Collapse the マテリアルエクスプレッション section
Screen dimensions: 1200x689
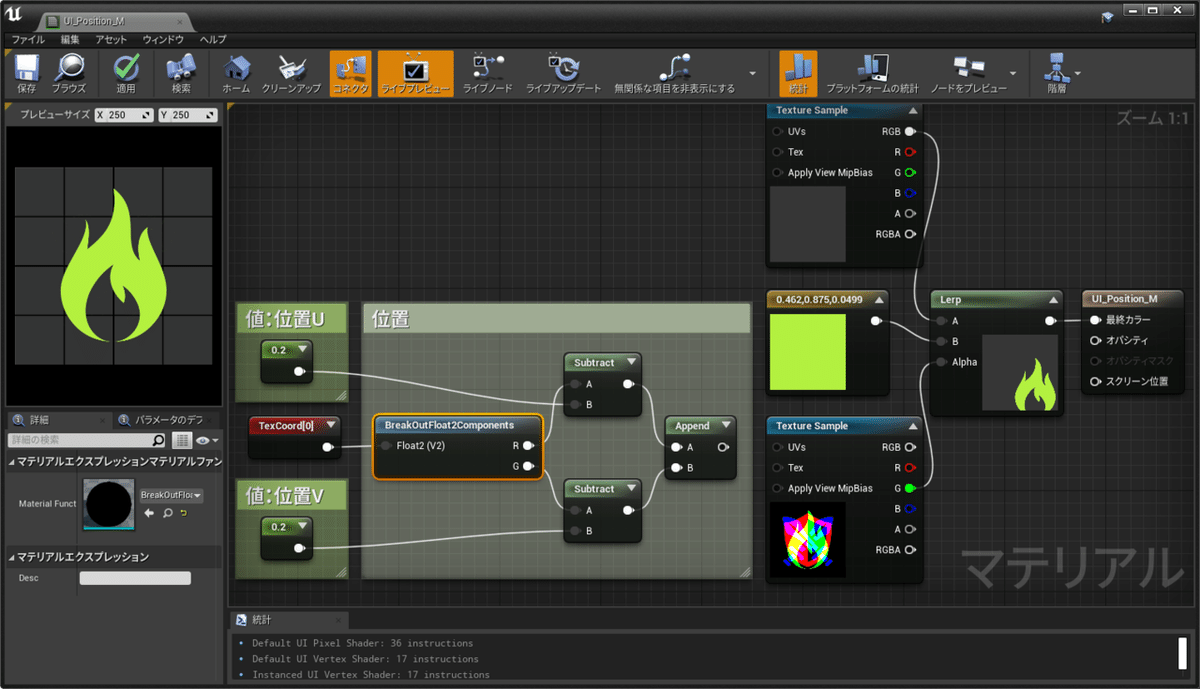click(x=13, y=557)
